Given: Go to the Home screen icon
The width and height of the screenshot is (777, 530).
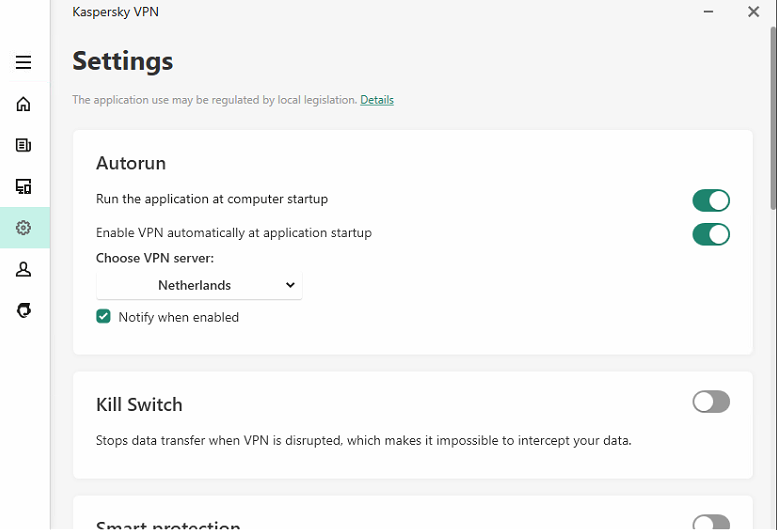Looking at the screenshot, I should 23,104.
